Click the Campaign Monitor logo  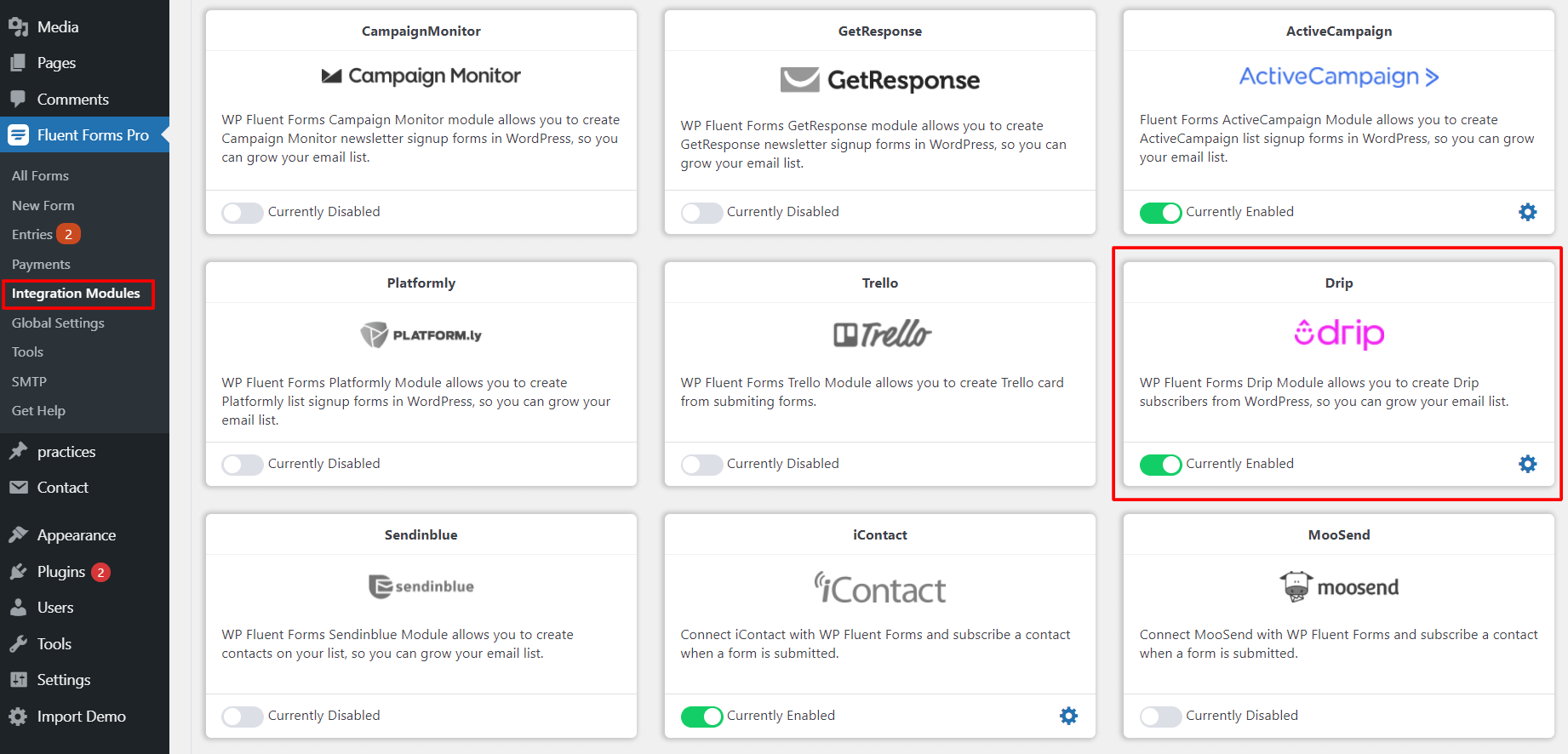421,76
